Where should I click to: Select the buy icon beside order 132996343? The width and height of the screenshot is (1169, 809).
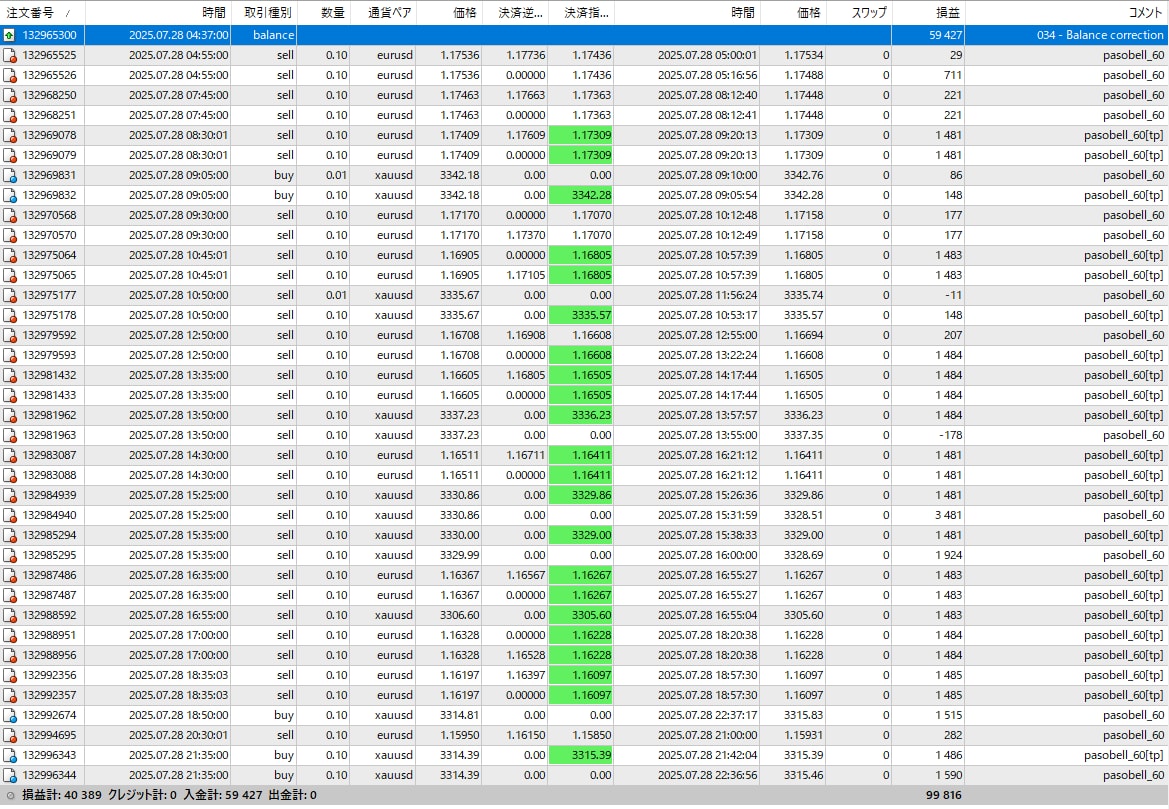(x=10, y=755)
